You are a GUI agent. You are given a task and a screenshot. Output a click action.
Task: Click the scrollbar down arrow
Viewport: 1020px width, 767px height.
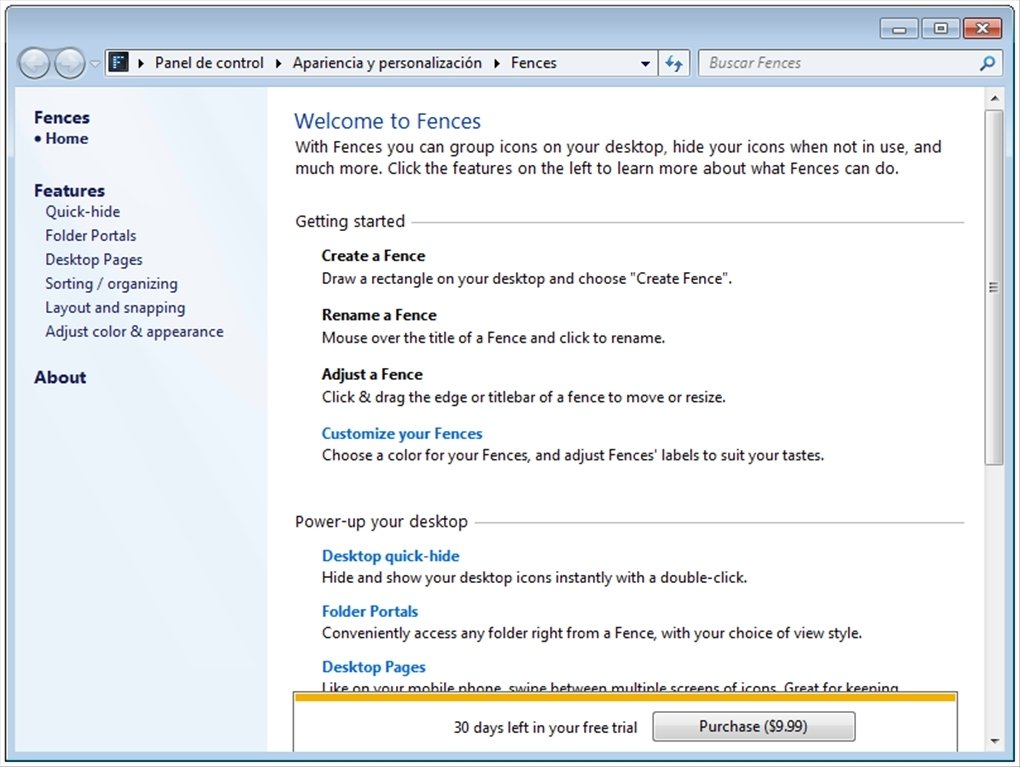[994, 742]
